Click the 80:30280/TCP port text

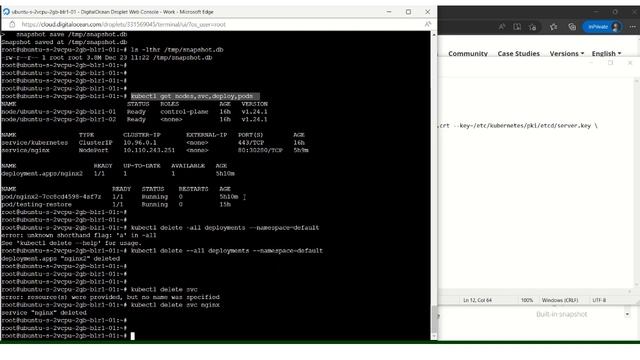coord(260,151)
